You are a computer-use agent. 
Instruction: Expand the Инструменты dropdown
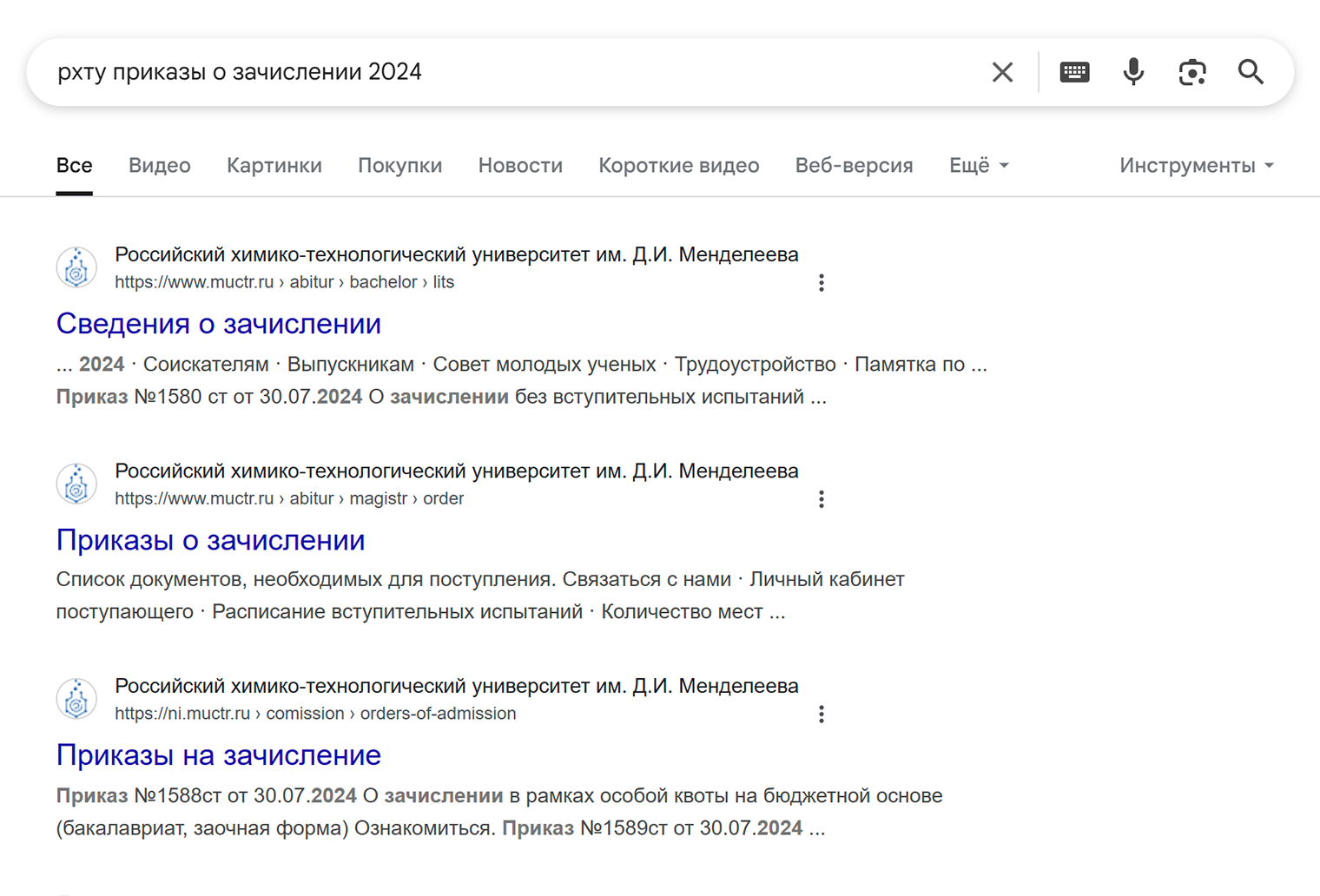coord(1197,166)
